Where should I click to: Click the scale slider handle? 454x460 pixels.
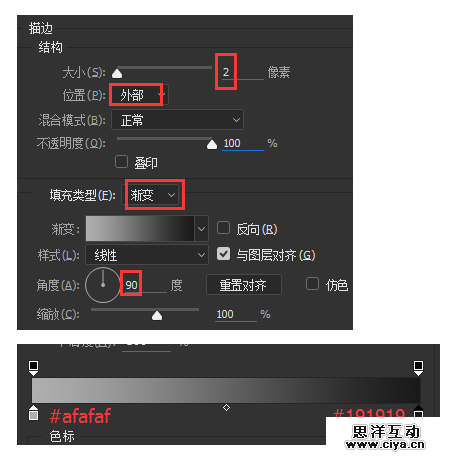(157, 315)
